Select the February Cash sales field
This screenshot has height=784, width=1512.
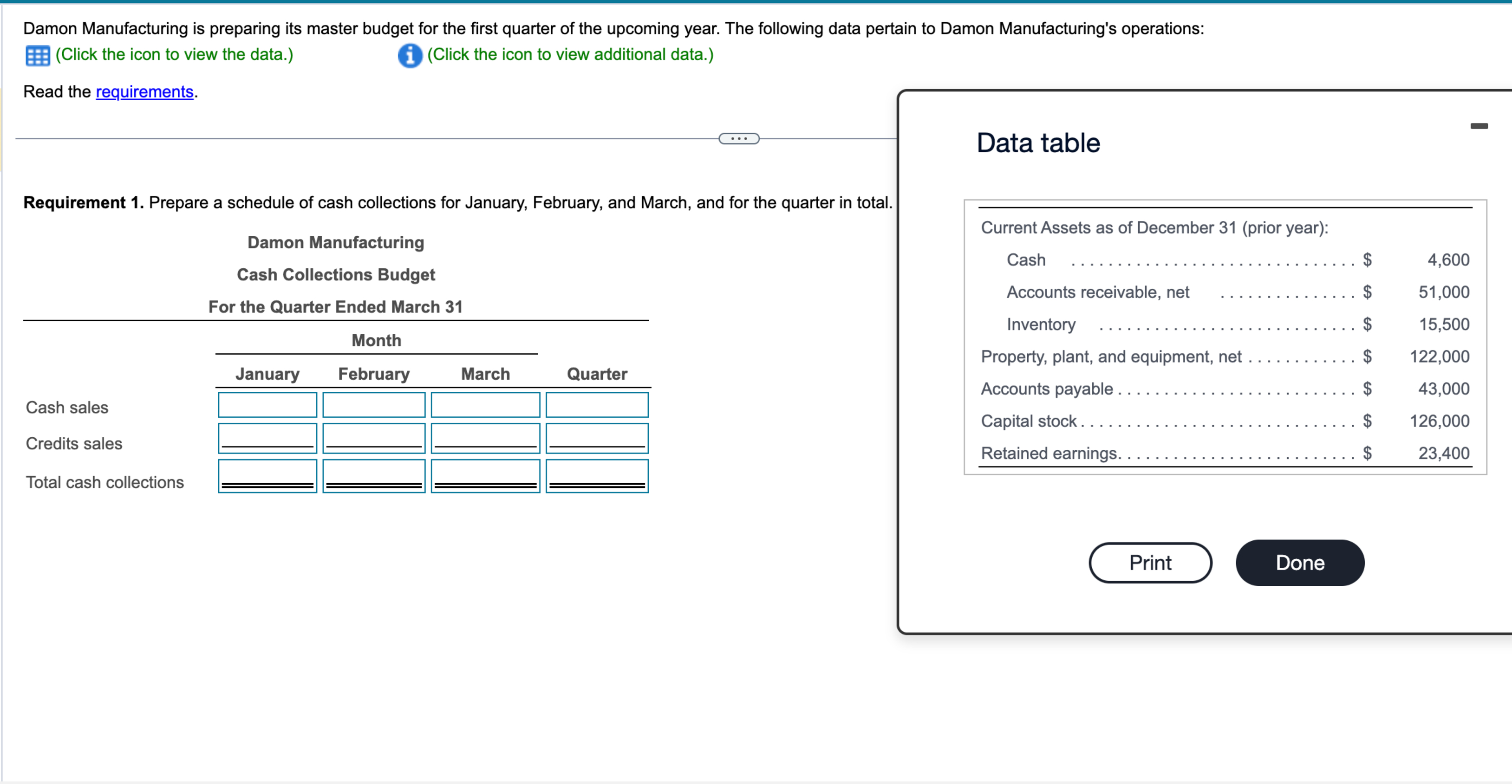click(x=373, y=405)
